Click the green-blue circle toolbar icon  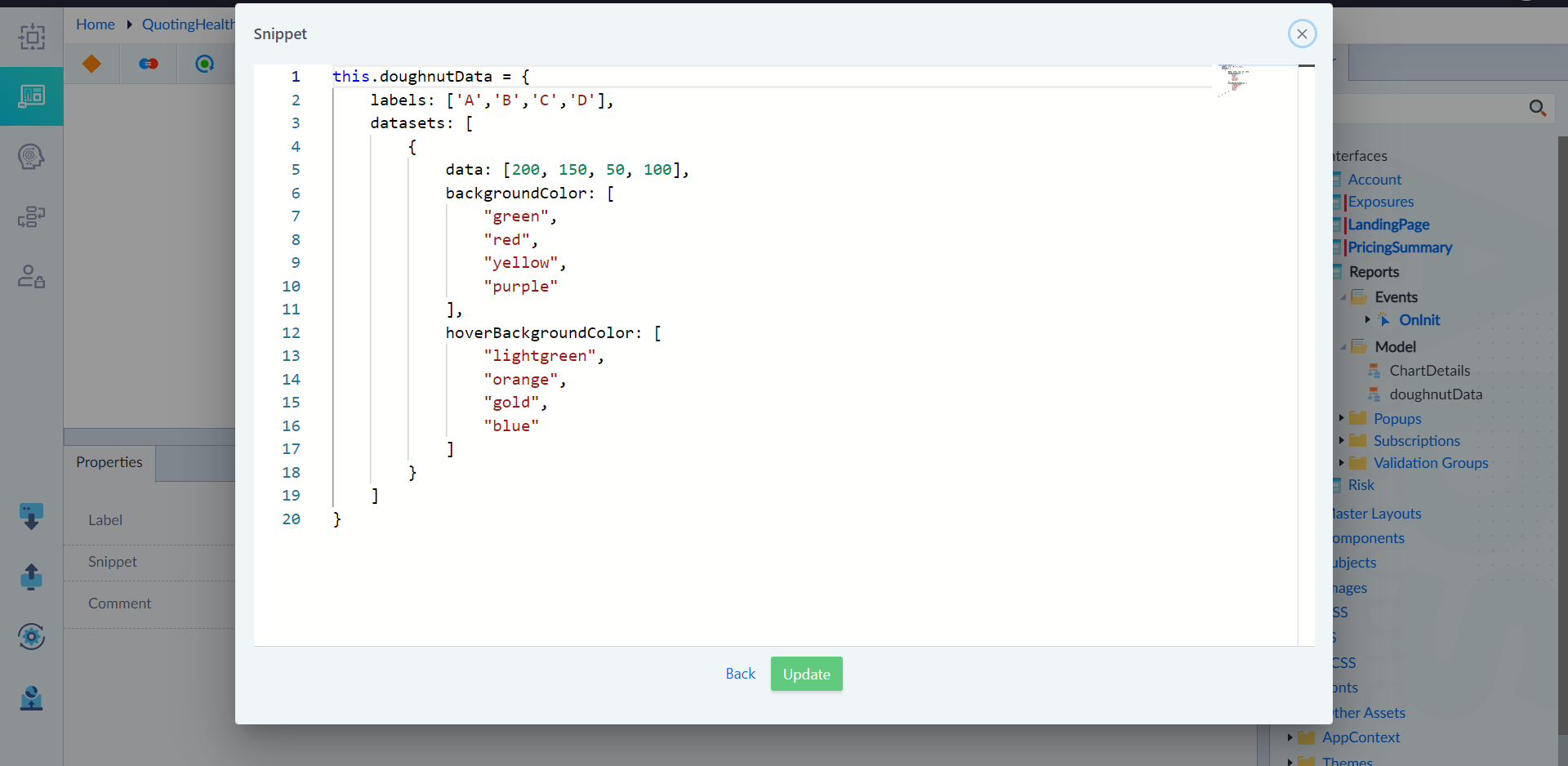(205, 64)
